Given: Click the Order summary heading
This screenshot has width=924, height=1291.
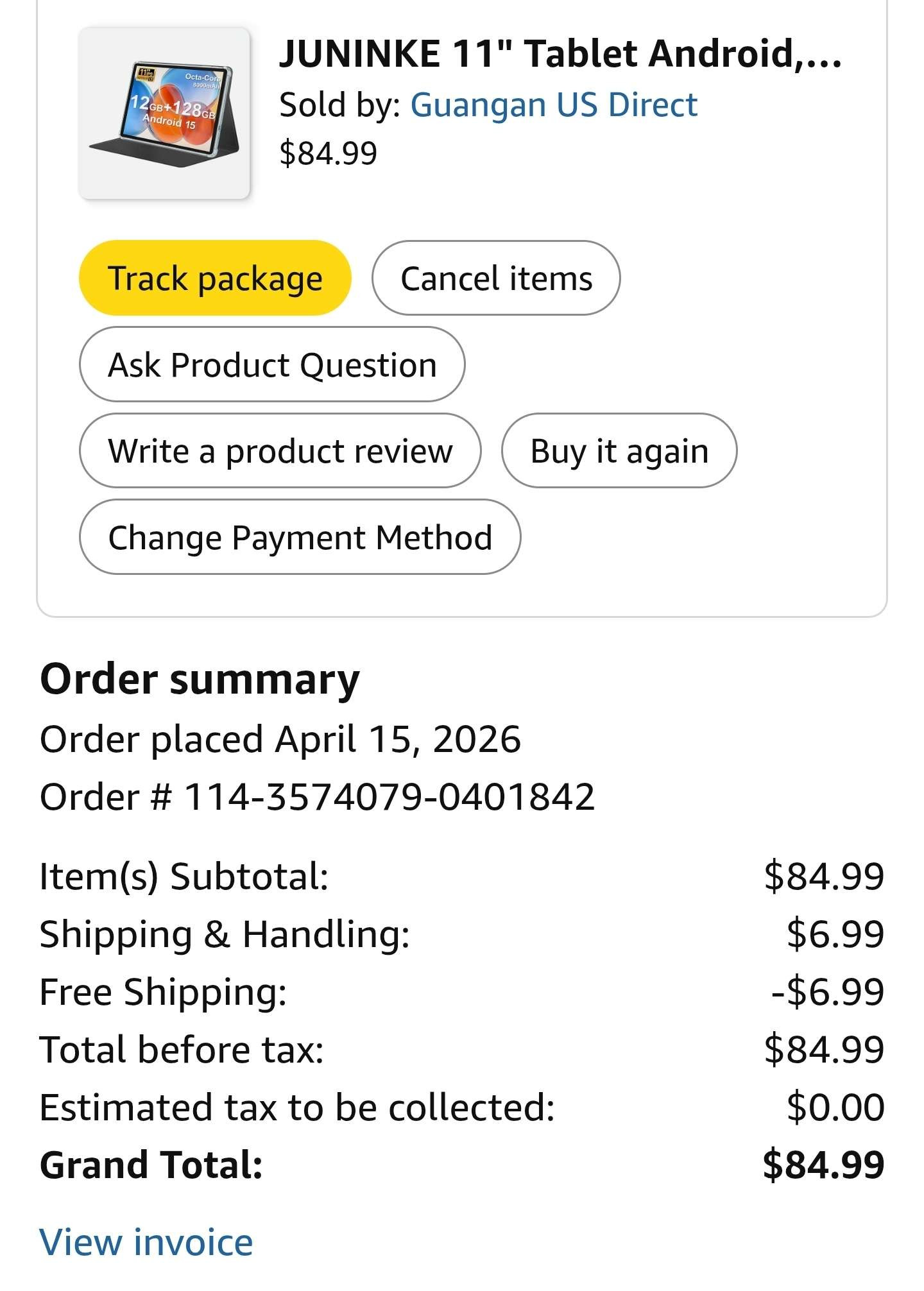Looking at the screenshot, I should 200,679.
